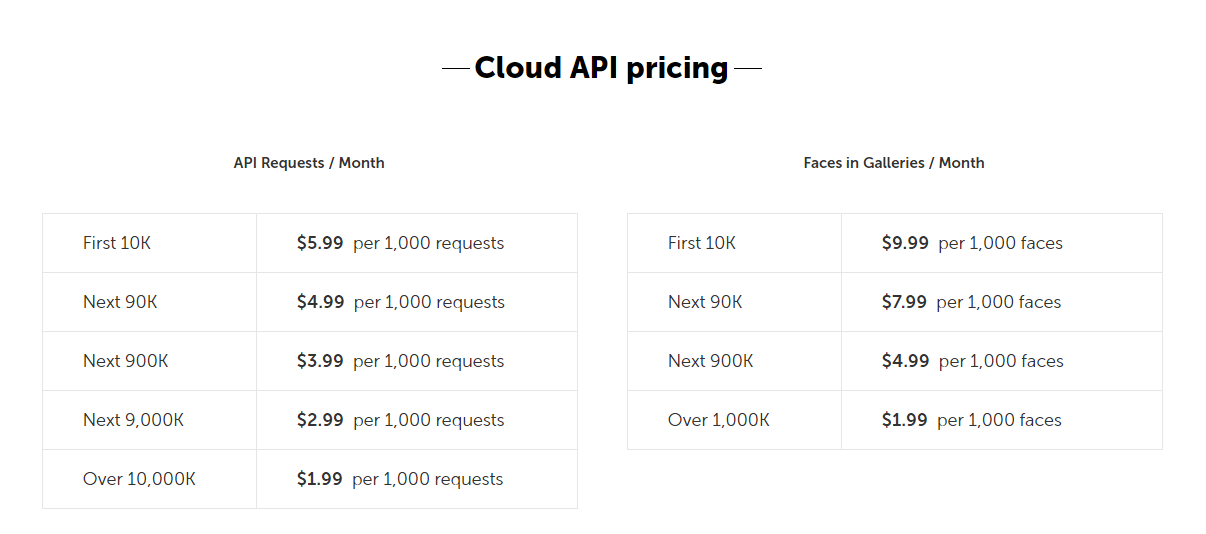This screenshot has height=534, width=1206.
Task: Select Next 90K tier in API Requests table
Action: tap(120, 302)
